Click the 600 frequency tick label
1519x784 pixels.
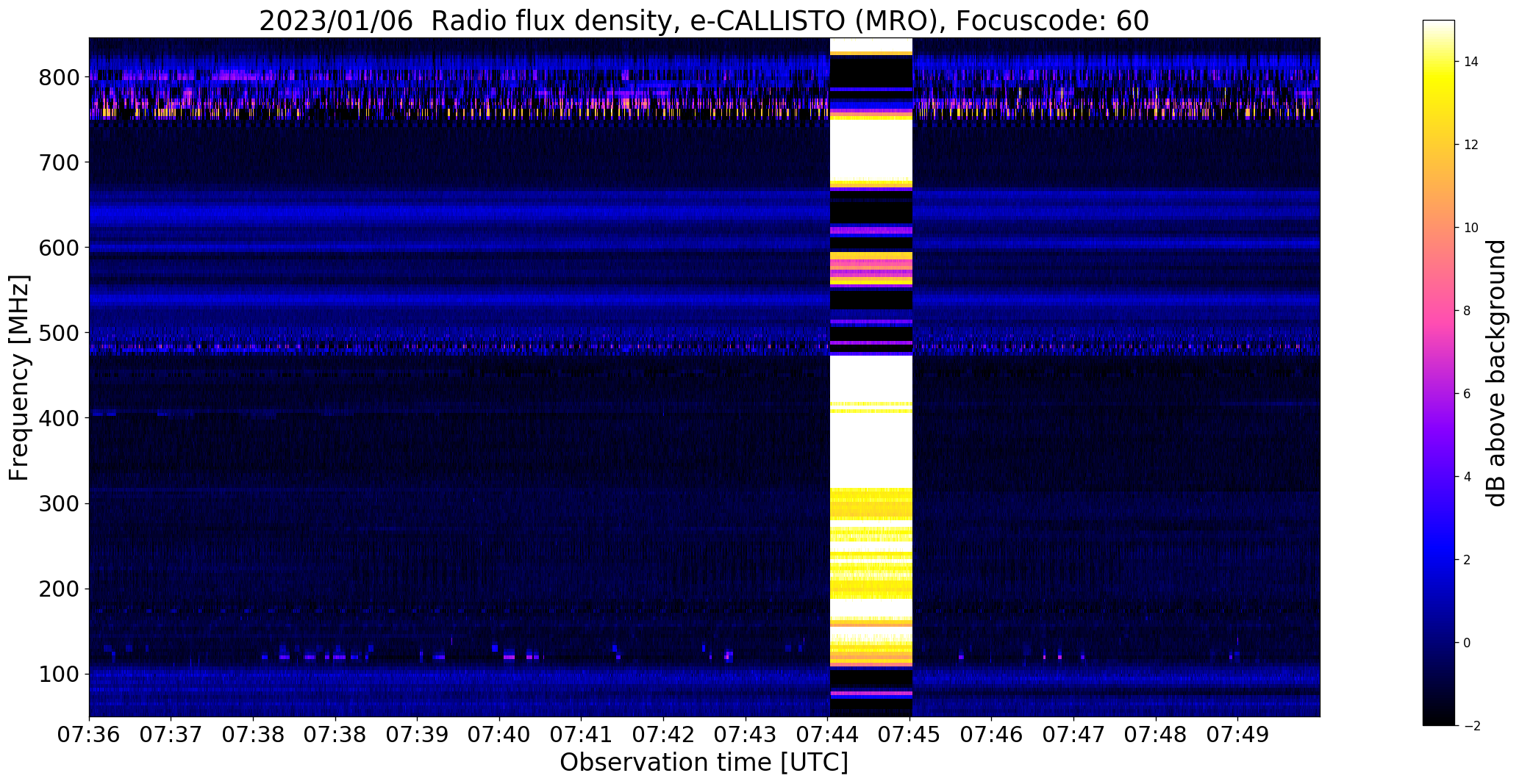pyautogui.click(x=58, y=248)
